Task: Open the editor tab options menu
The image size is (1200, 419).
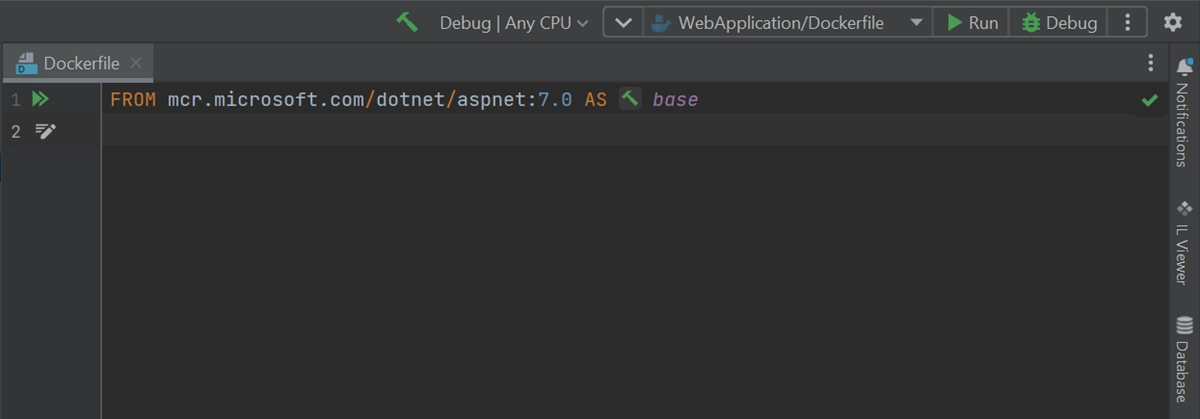Action: [x=1150, y=63]
